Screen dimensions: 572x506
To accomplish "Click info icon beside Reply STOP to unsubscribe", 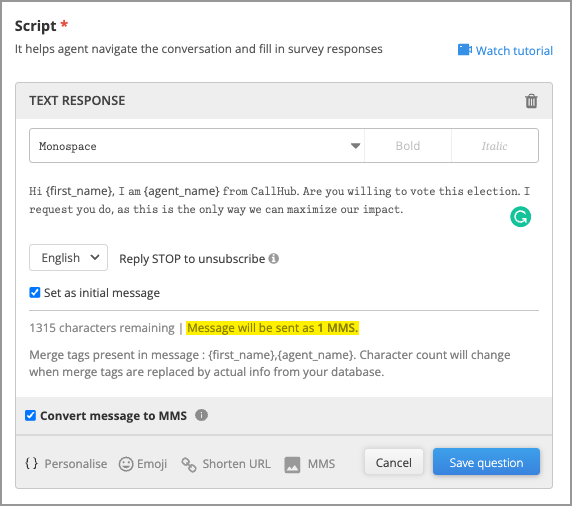I will click(274, 258).
